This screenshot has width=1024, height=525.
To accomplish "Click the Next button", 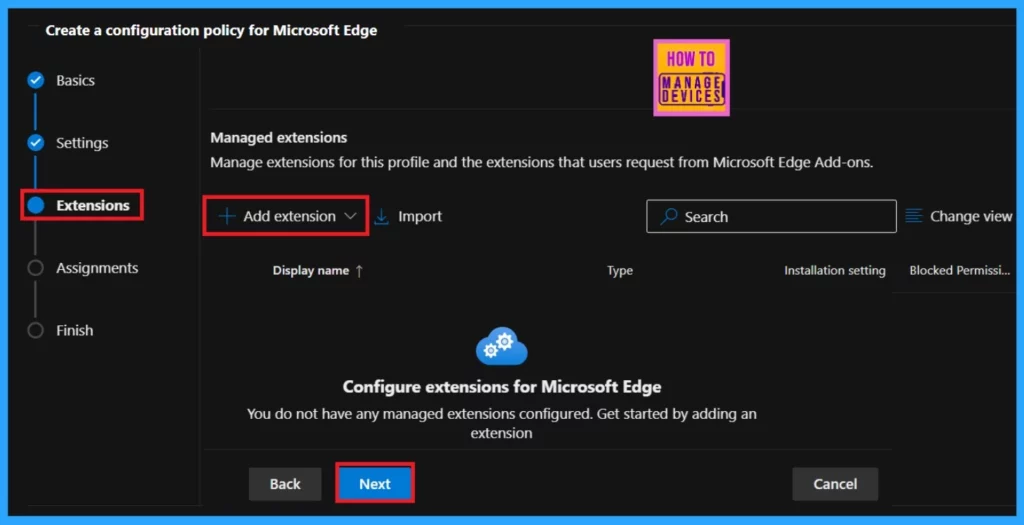I will (375, 484).
